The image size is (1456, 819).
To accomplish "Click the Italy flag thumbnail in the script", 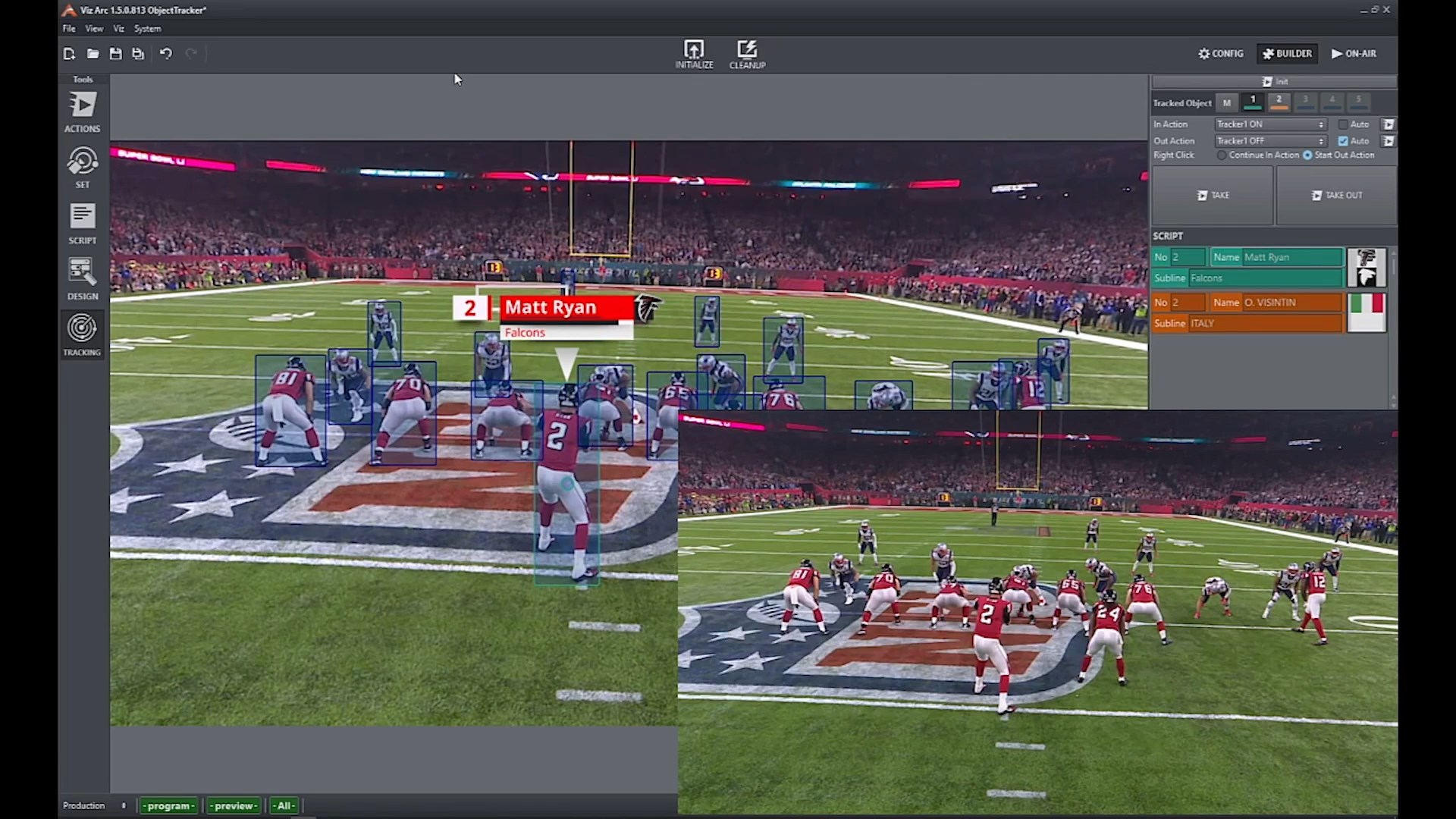I will coord(1367,312).
